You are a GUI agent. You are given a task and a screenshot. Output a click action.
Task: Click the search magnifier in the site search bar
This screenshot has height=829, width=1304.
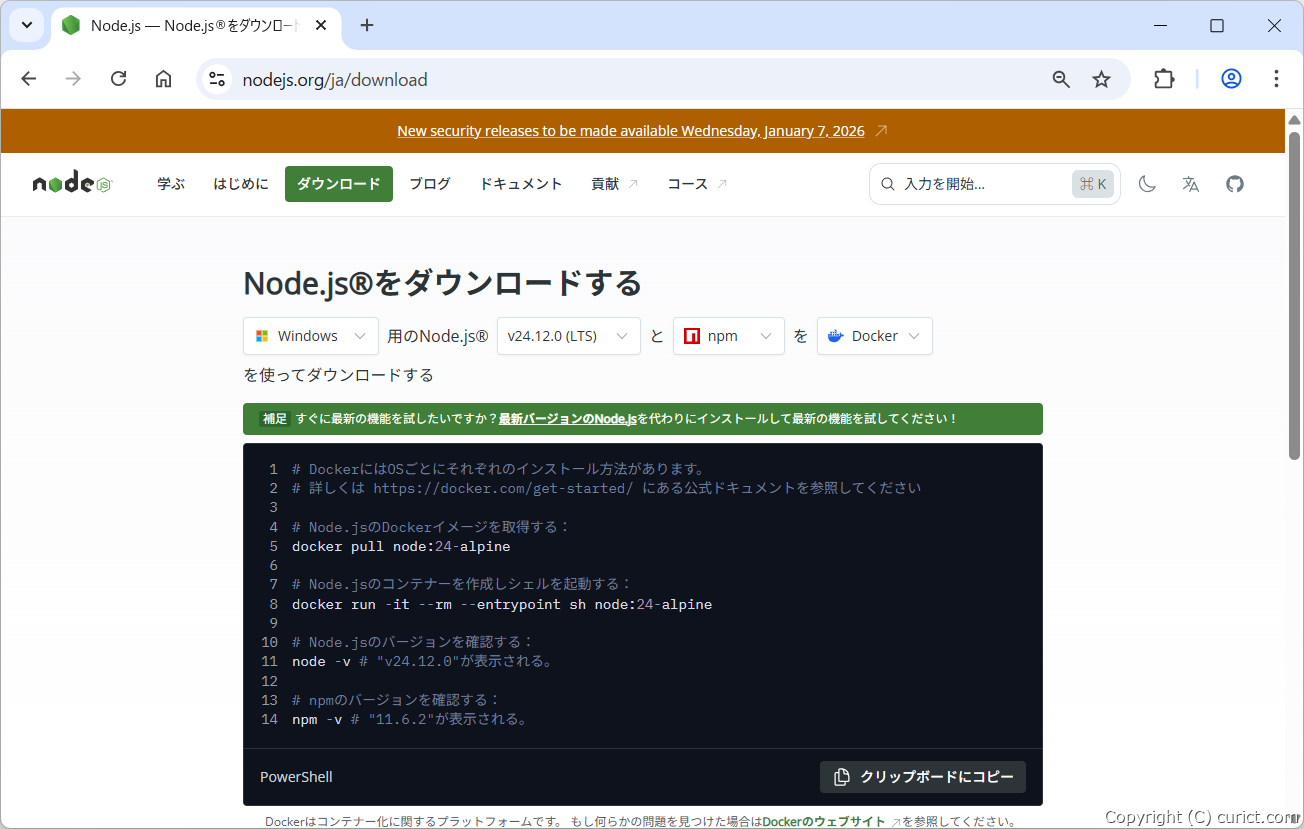[888, 184]
